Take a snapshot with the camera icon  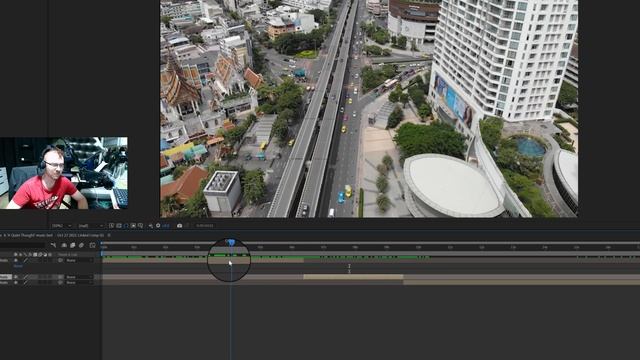[x=180, y=226]
